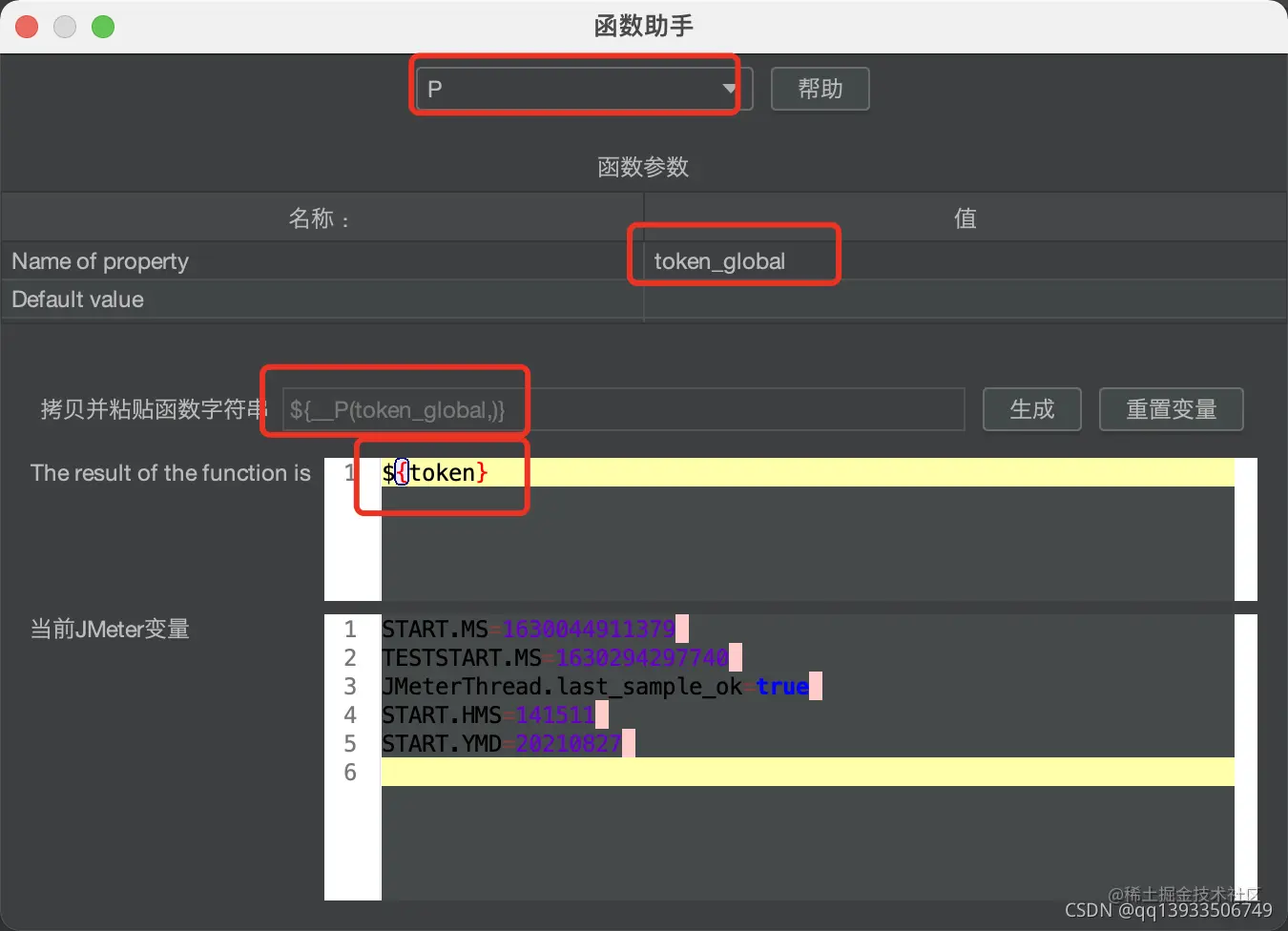Focus the function string field ${__P(token_global,)}
This screenshot has width=1288, height=931.
623,409
